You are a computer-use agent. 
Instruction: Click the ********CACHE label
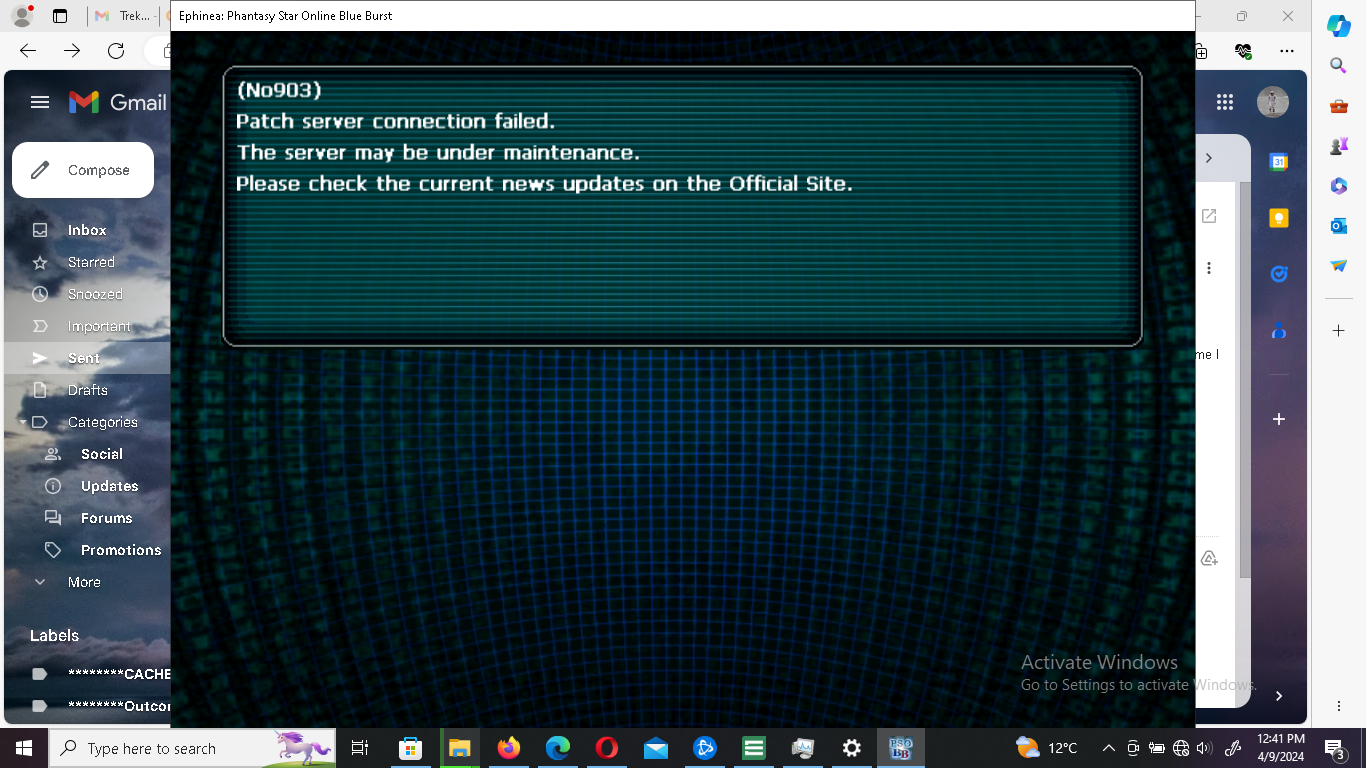(x=119, y=674)
